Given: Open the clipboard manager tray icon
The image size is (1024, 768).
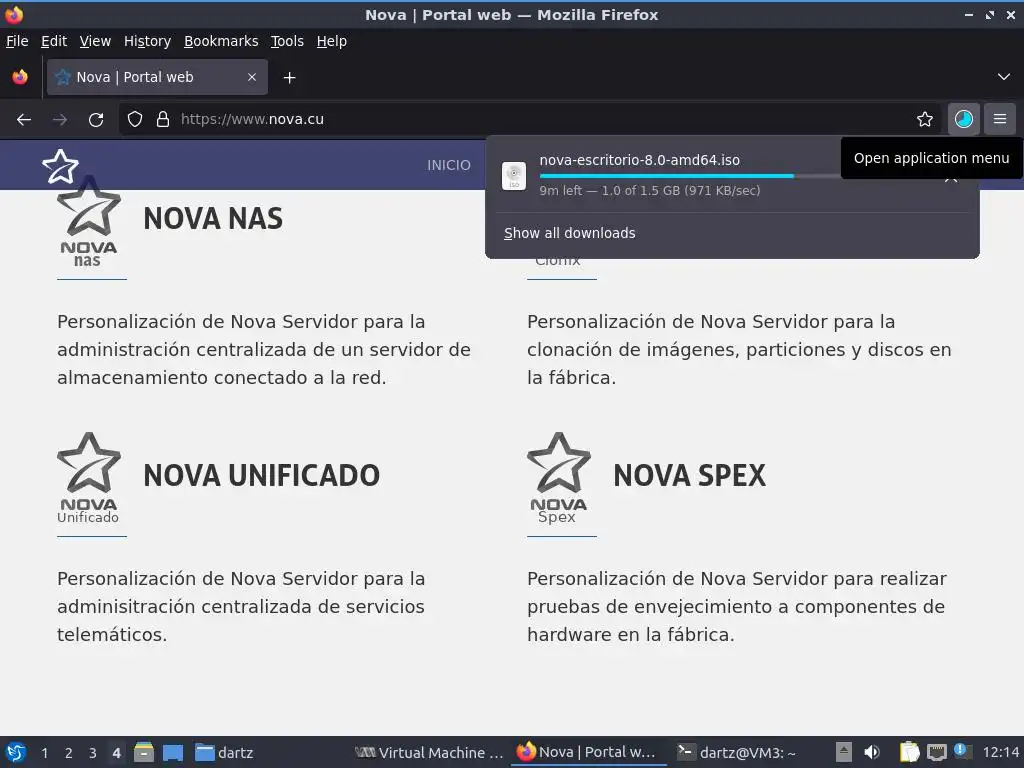Looking at the screenshot, I should click(x=909, y=752).
